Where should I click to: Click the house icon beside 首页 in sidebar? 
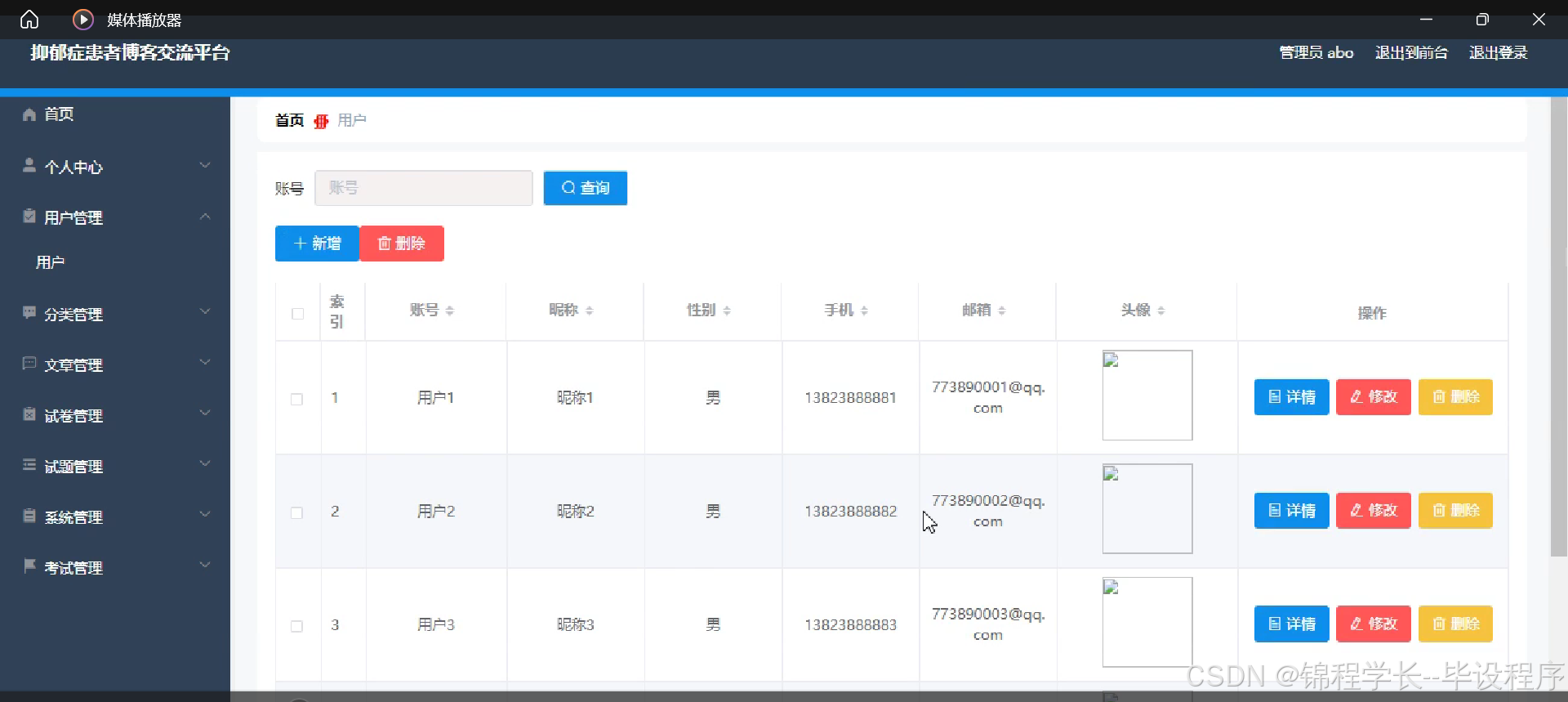29,114
